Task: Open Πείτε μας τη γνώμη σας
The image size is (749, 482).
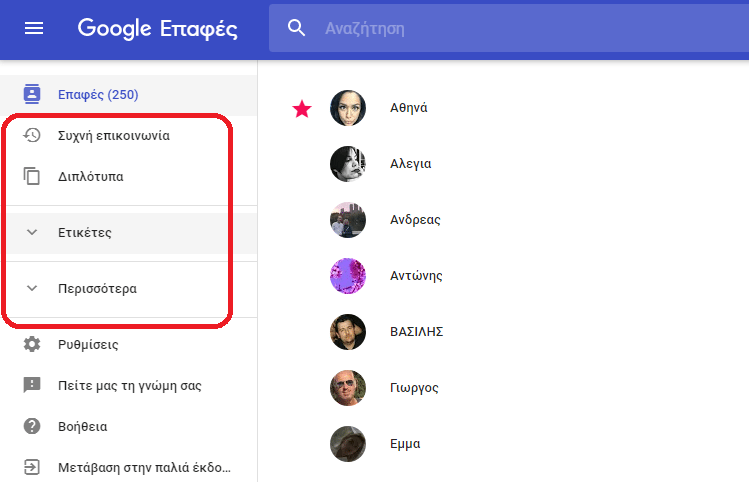Action: (130, 386)
